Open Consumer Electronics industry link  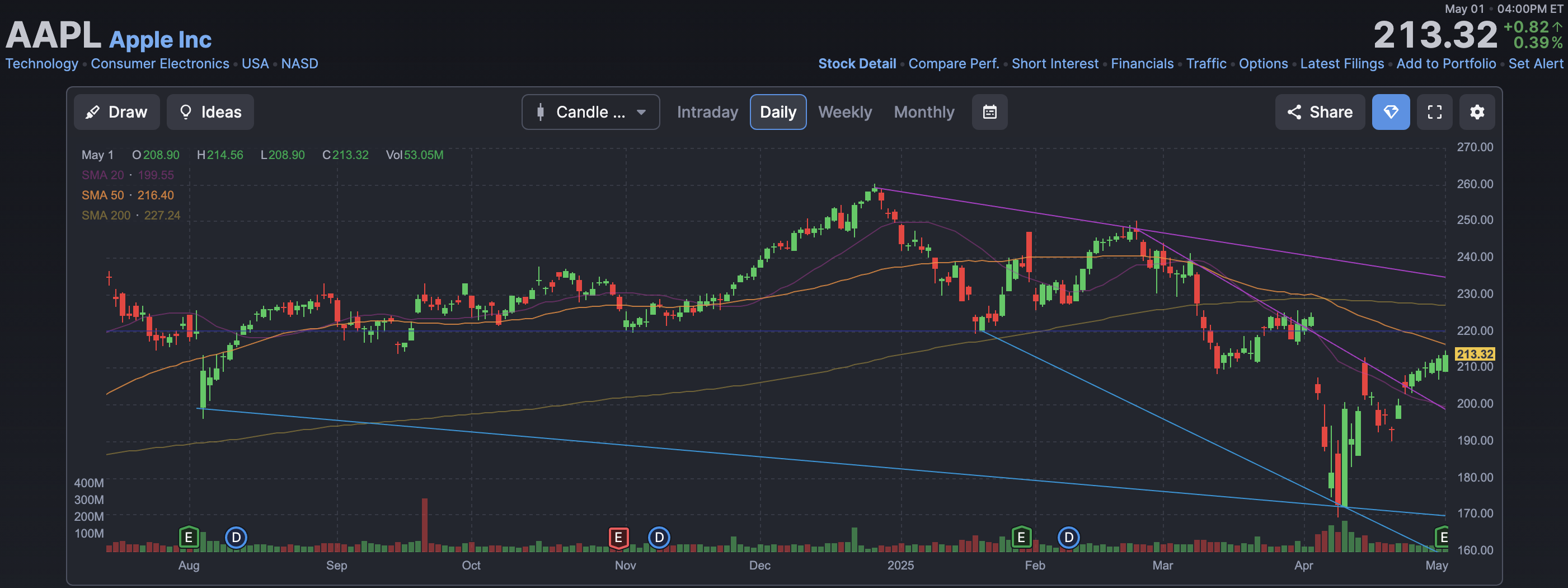click(x=160, y=63)
